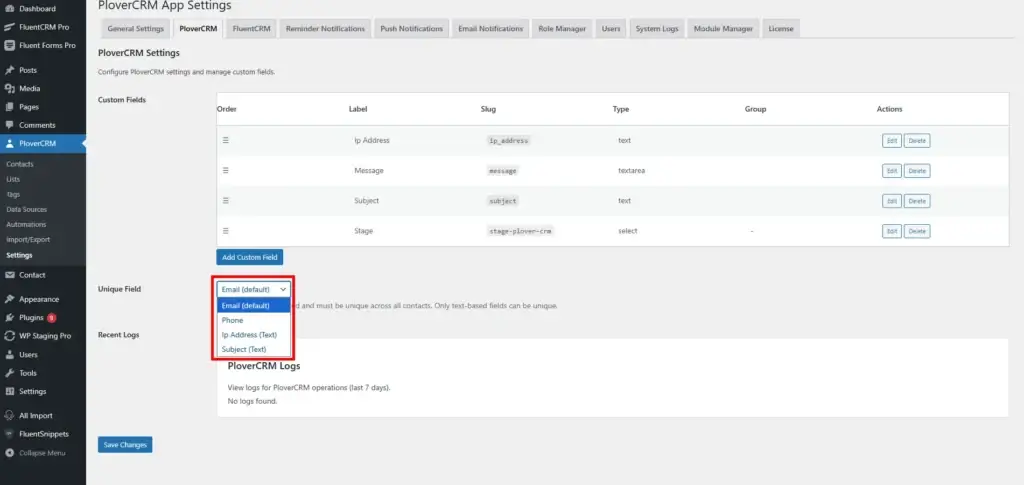Switch to the FluentCRM tab
The width and height of the screenshot is (1024, 485).
pyautogui.click(x=251, y=29)
